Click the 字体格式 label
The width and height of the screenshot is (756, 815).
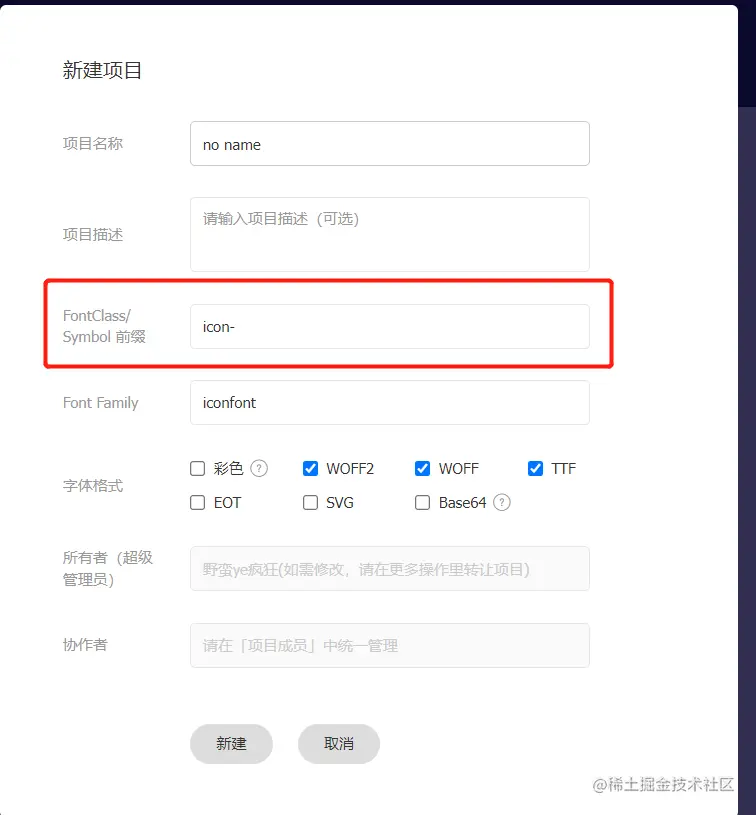[x=93, y=485]
